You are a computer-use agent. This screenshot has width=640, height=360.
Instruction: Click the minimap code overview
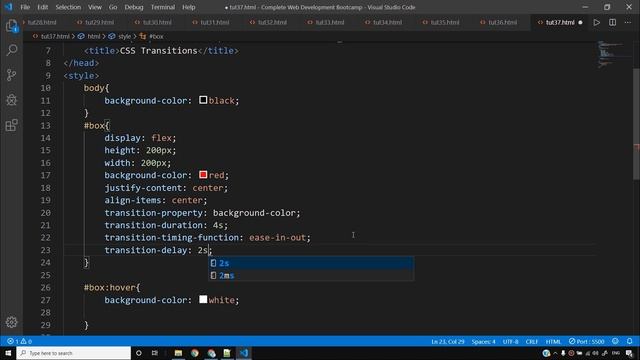[611, 54]
